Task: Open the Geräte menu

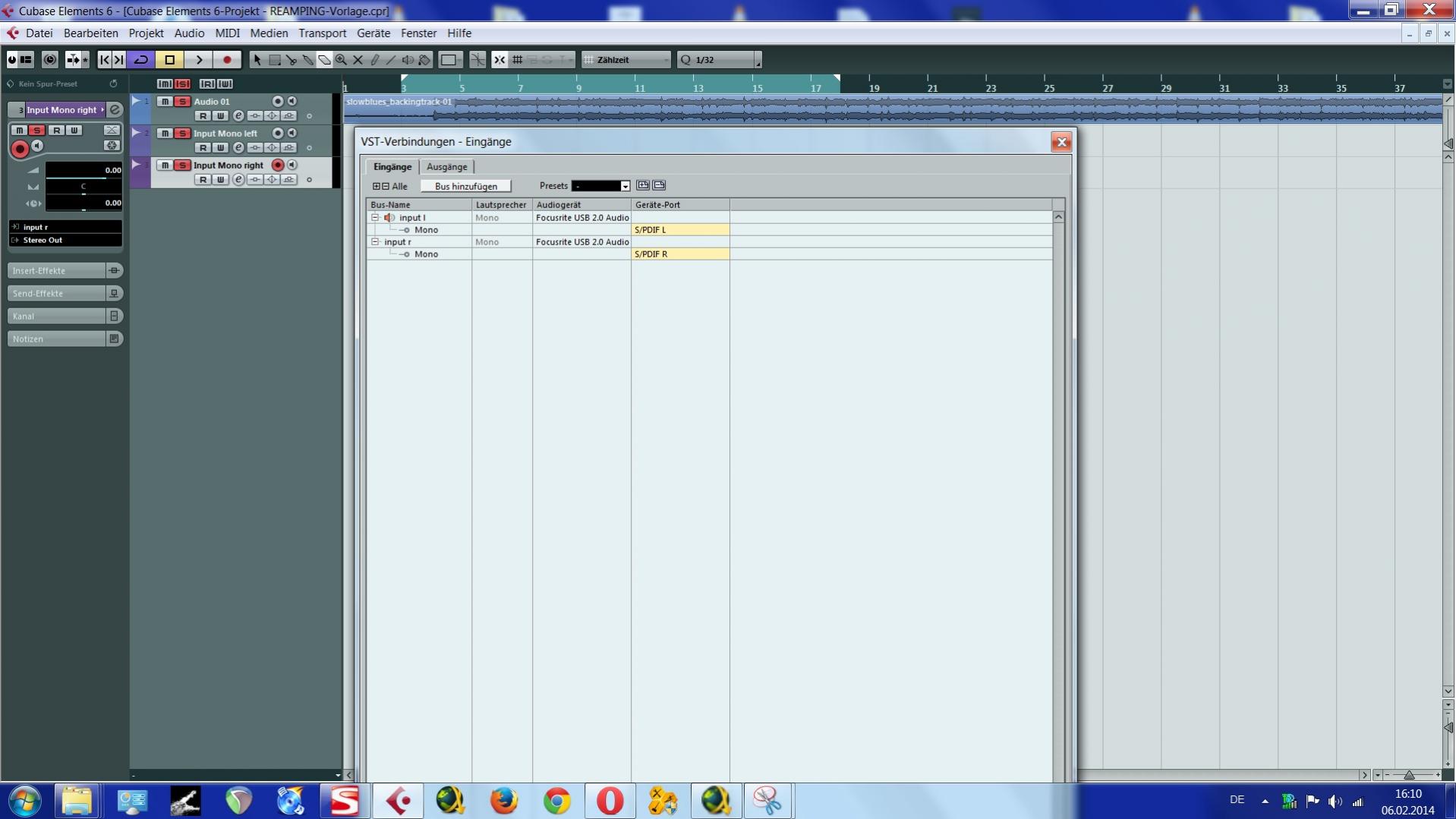Action: [373, 33]
